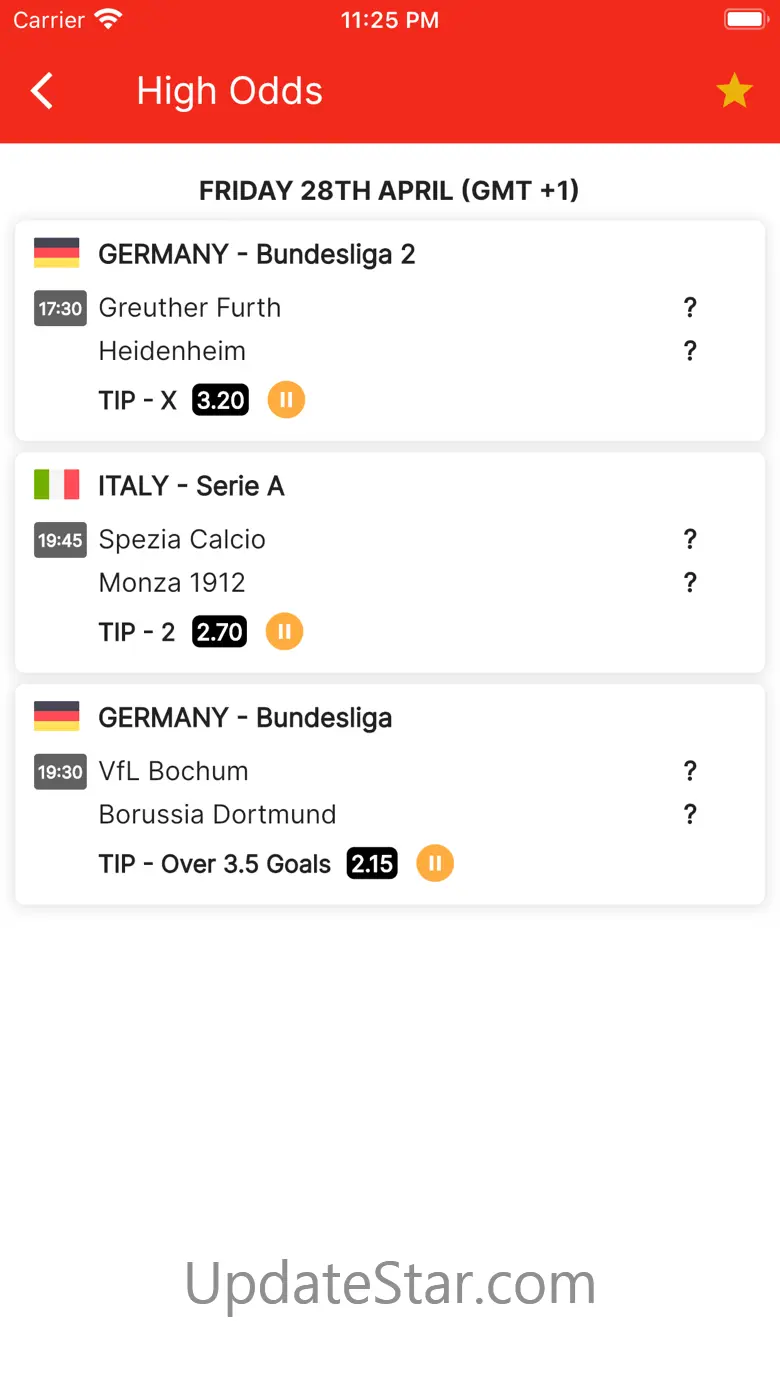The height and width of the screenshot is (1387, 780).
Task: Tap the 2.15 odds badge
Action: pyautogui.click(x=372, y=863)
